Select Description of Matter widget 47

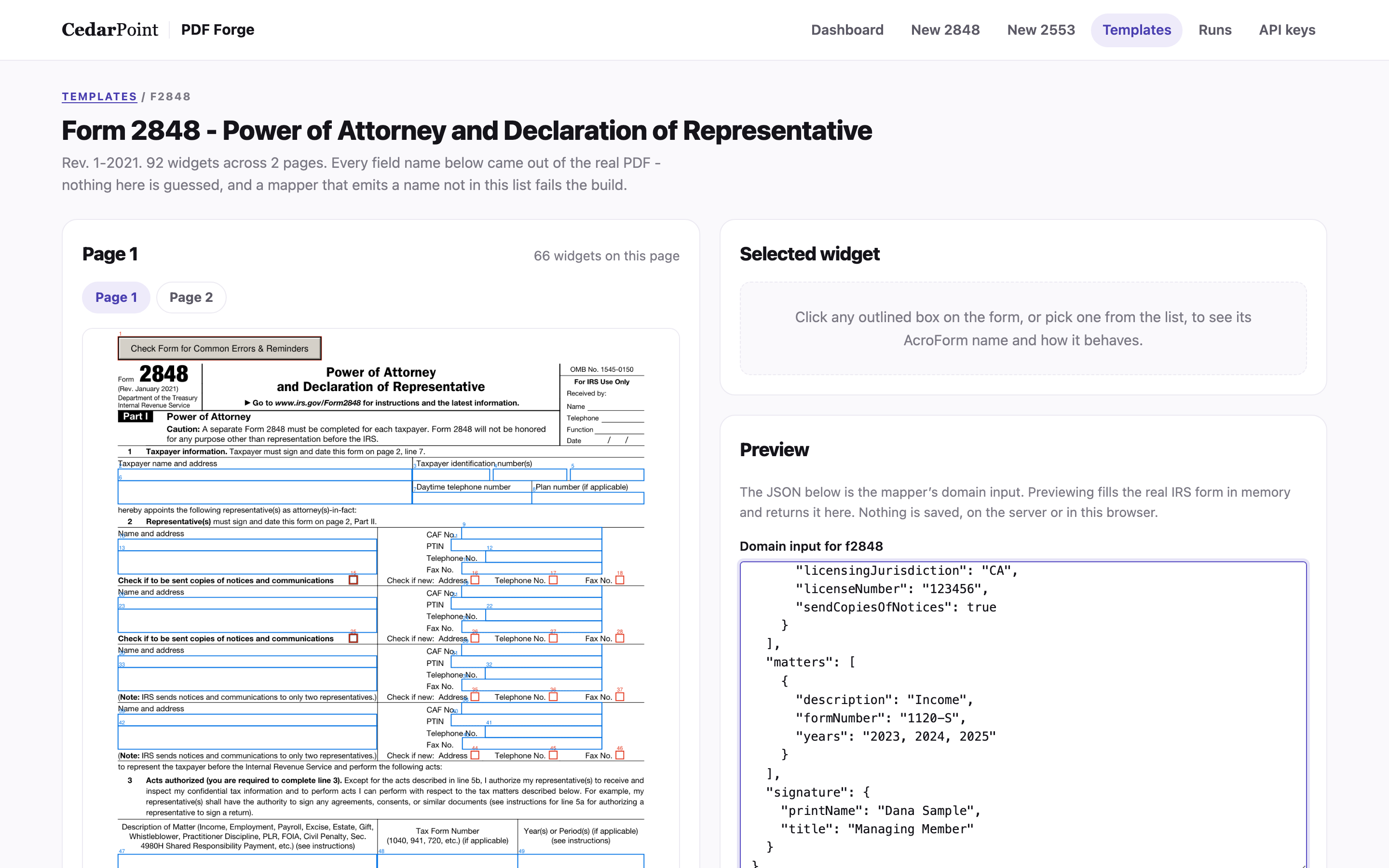coord(247,861)
